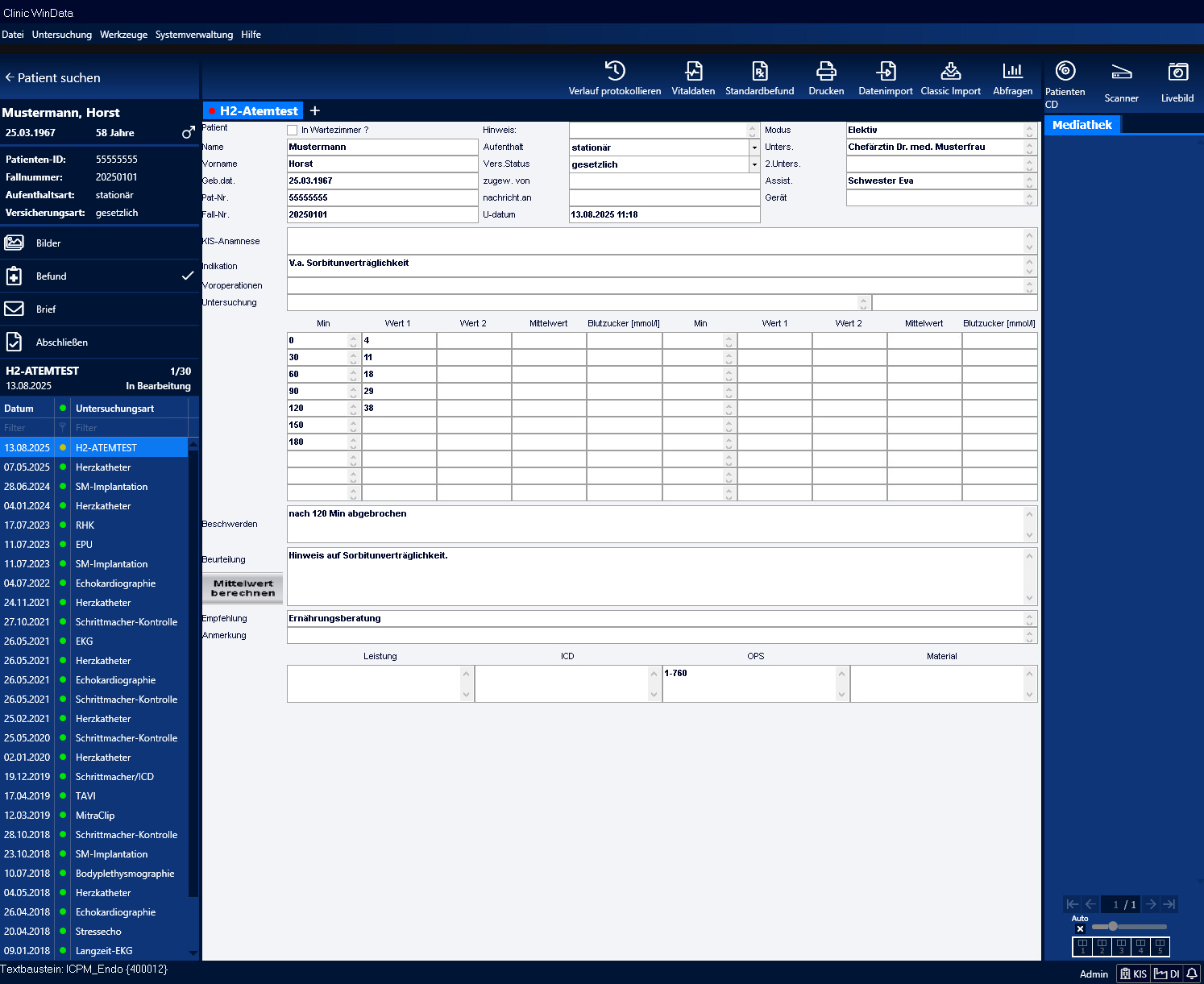Open the notification bell icon
This screenshot has height=984, width=1204.
(x=1192, y=974)
